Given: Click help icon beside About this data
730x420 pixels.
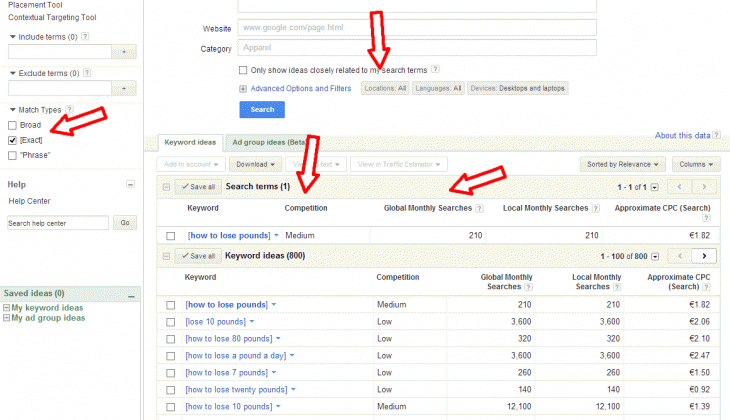Looking at the screenshot, I should point(718,136).
